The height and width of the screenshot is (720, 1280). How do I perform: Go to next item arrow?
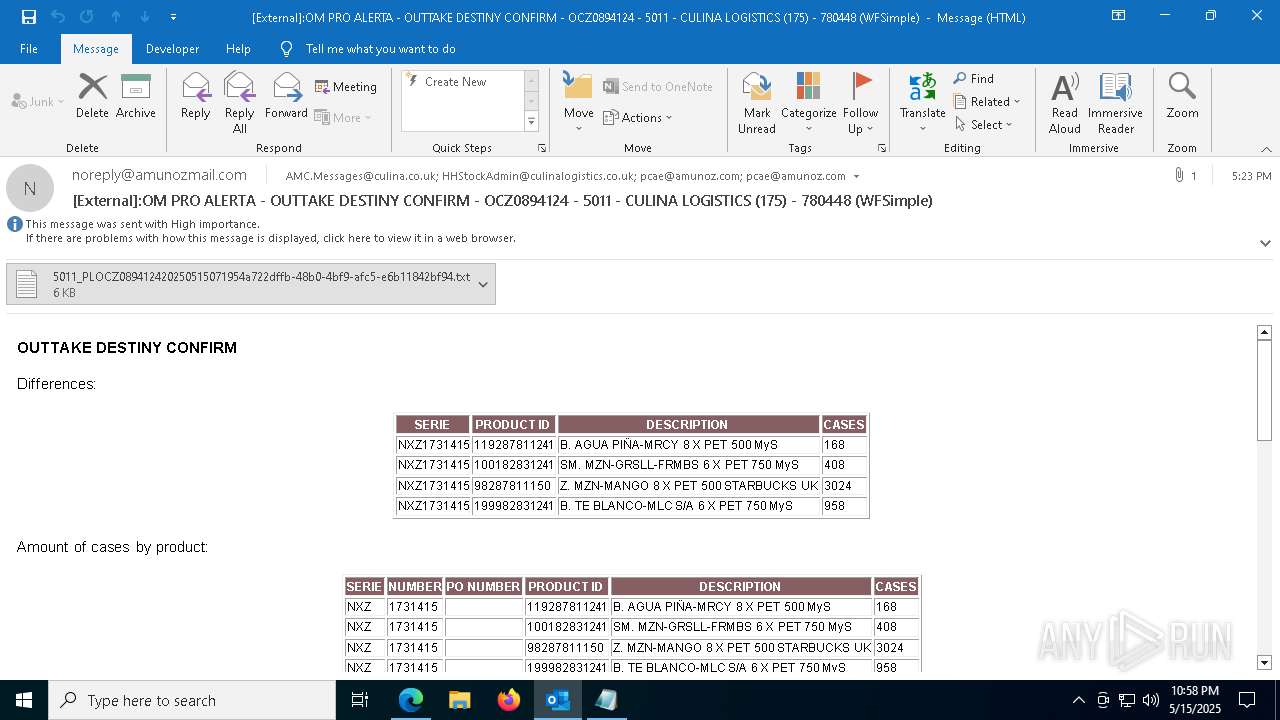145,17
